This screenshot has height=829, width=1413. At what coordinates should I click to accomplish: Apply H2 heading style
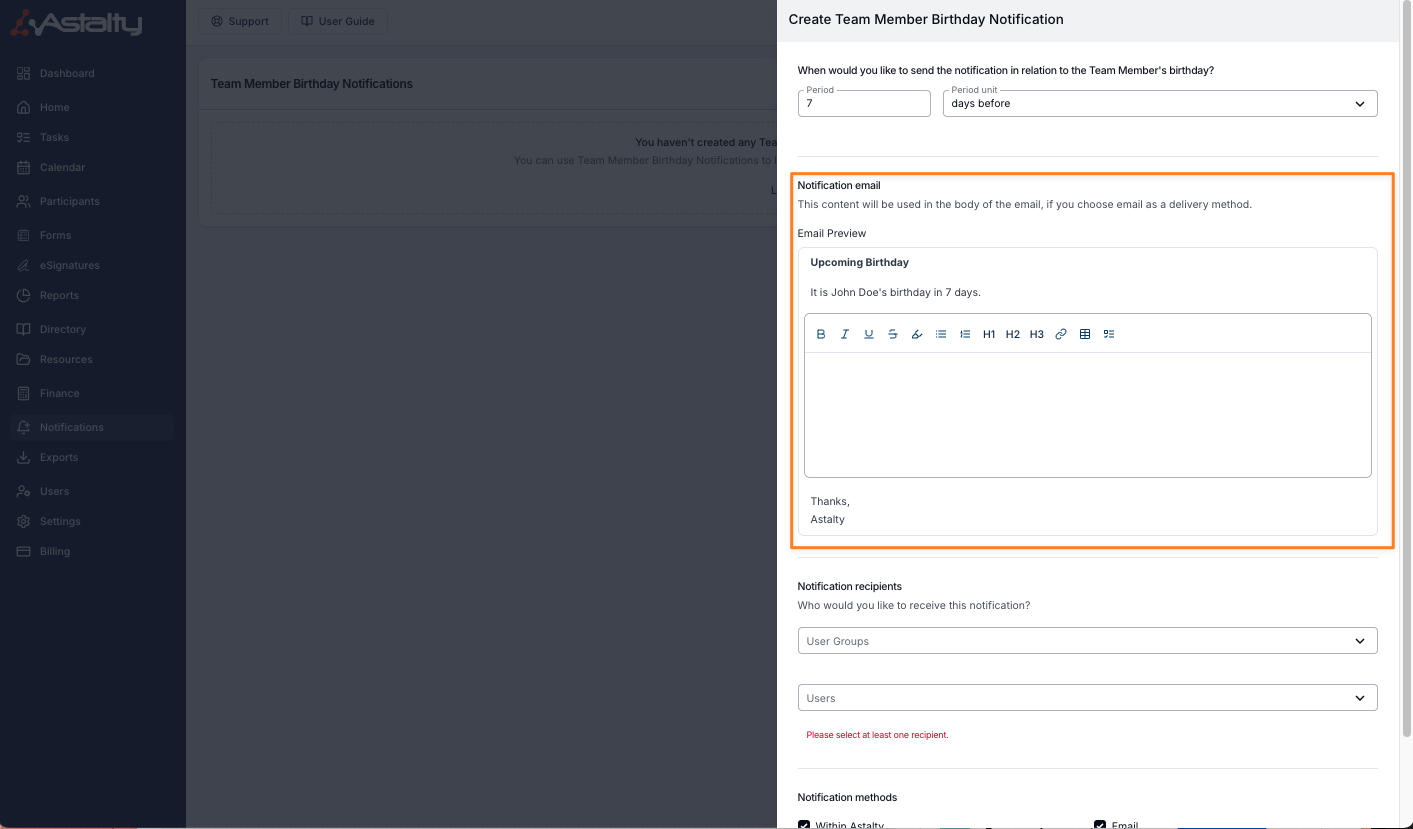pyautogui.click(x=1013, y=334)
